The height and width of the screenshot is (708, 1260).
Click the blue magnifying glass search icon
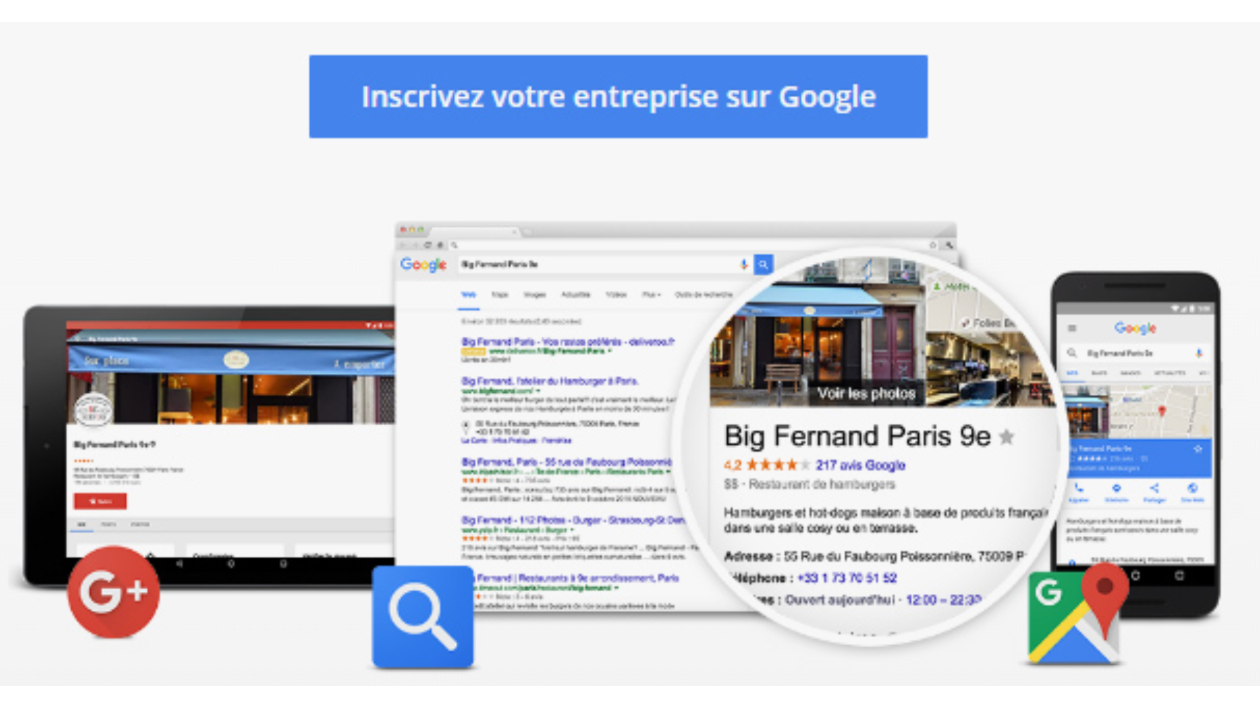coord(423,617)
